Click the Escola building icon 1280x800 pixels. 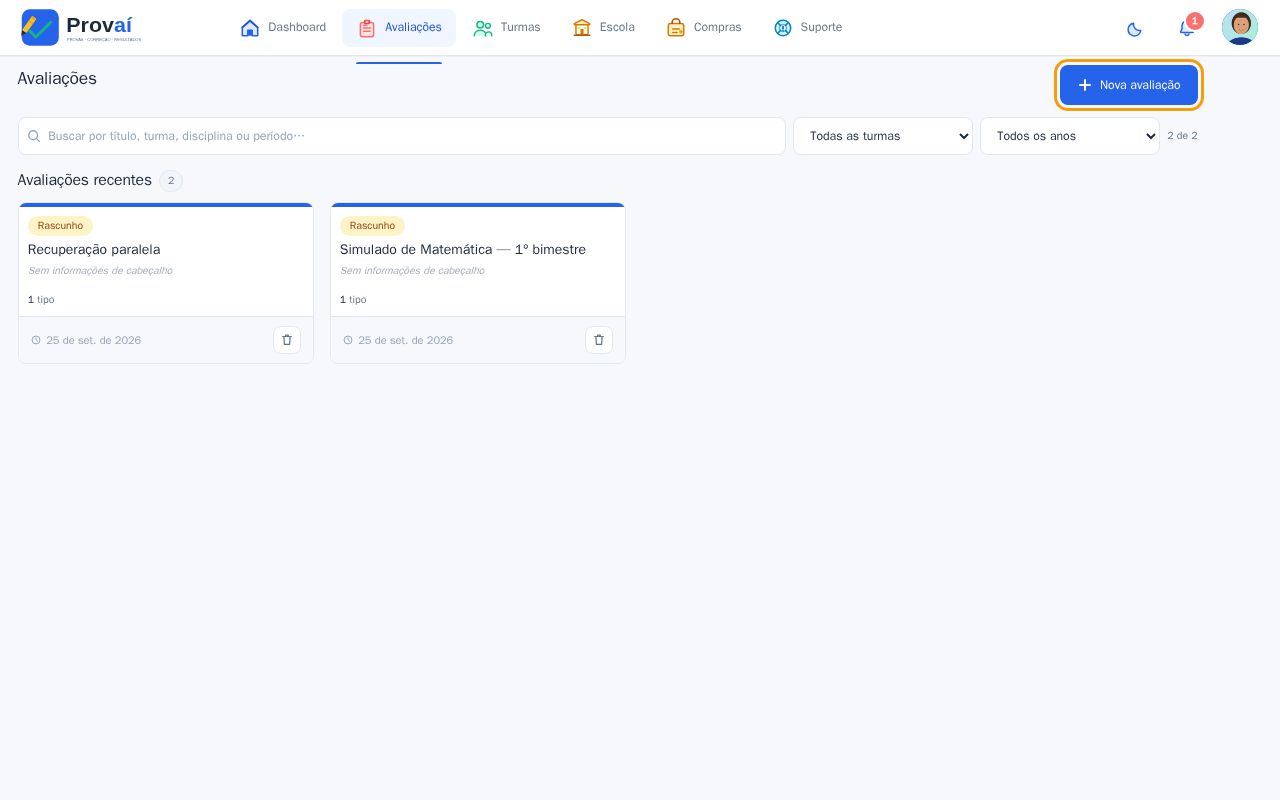click(582, 28)
